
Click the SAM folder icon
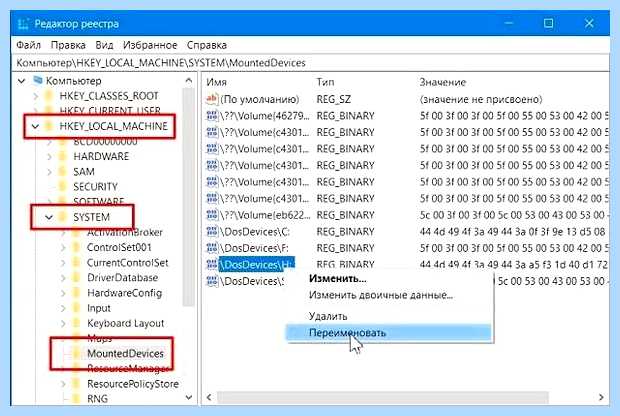click(63, 172)
